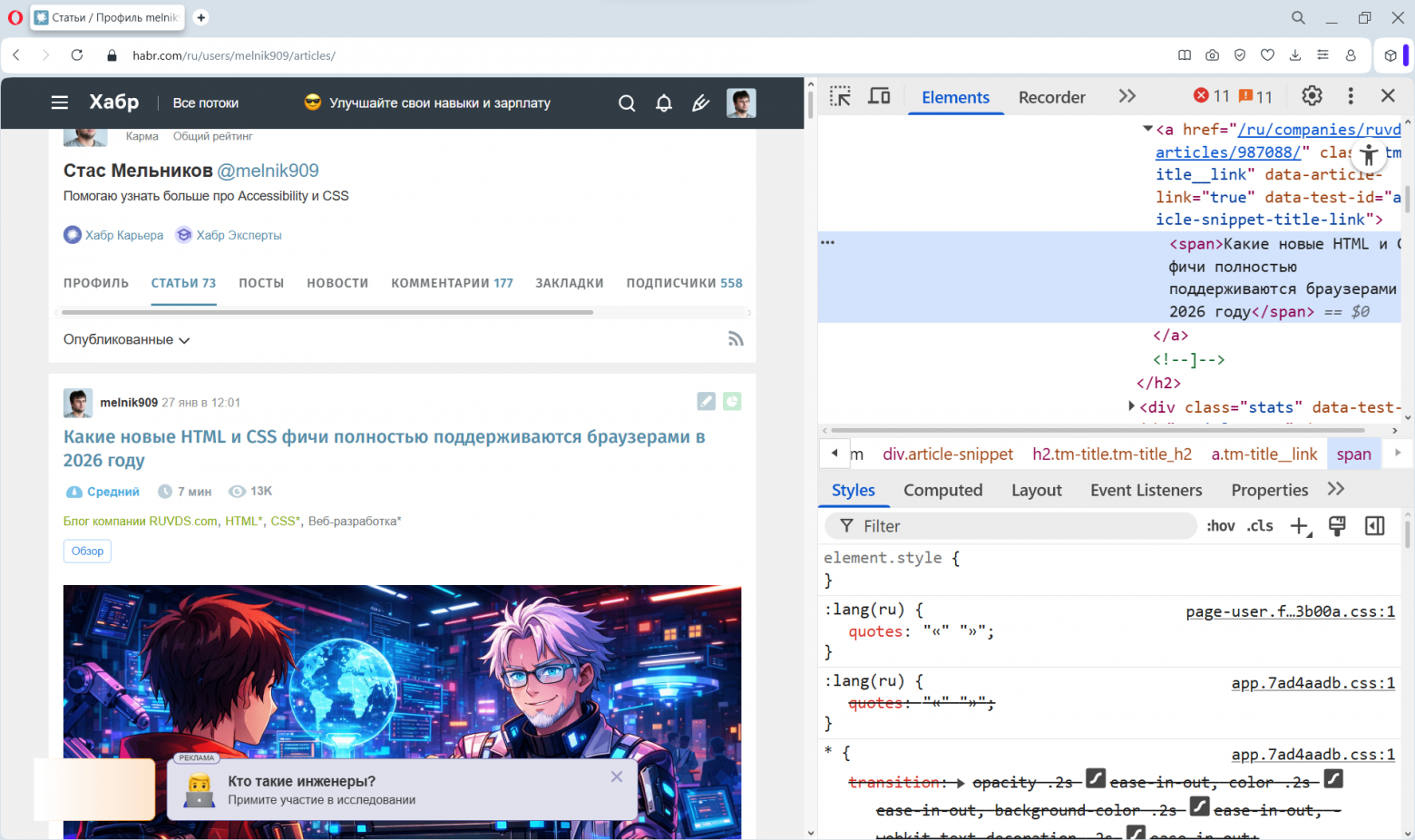Click the new style rule plus icon
Viewport: 1415px width, 840px height.
click(x=1299, y=526)
